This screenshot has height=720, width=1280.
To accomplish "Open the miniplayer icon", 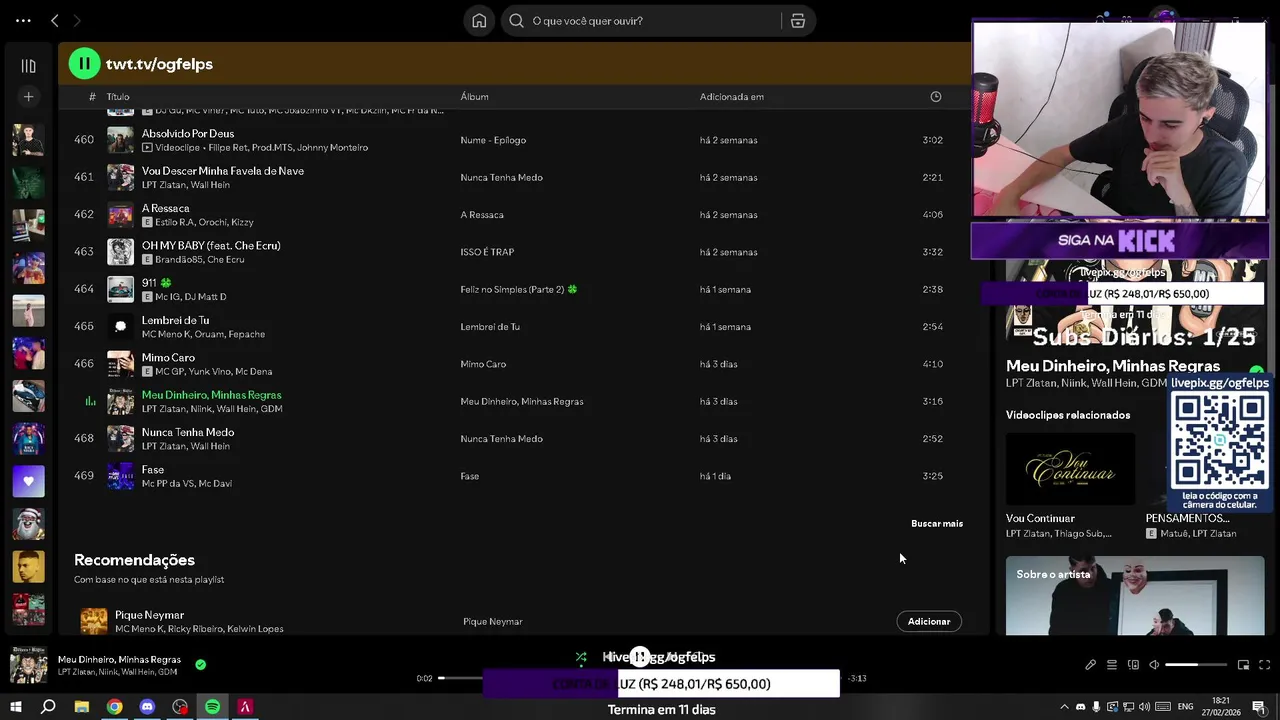I will click(x=1243, y=665).
